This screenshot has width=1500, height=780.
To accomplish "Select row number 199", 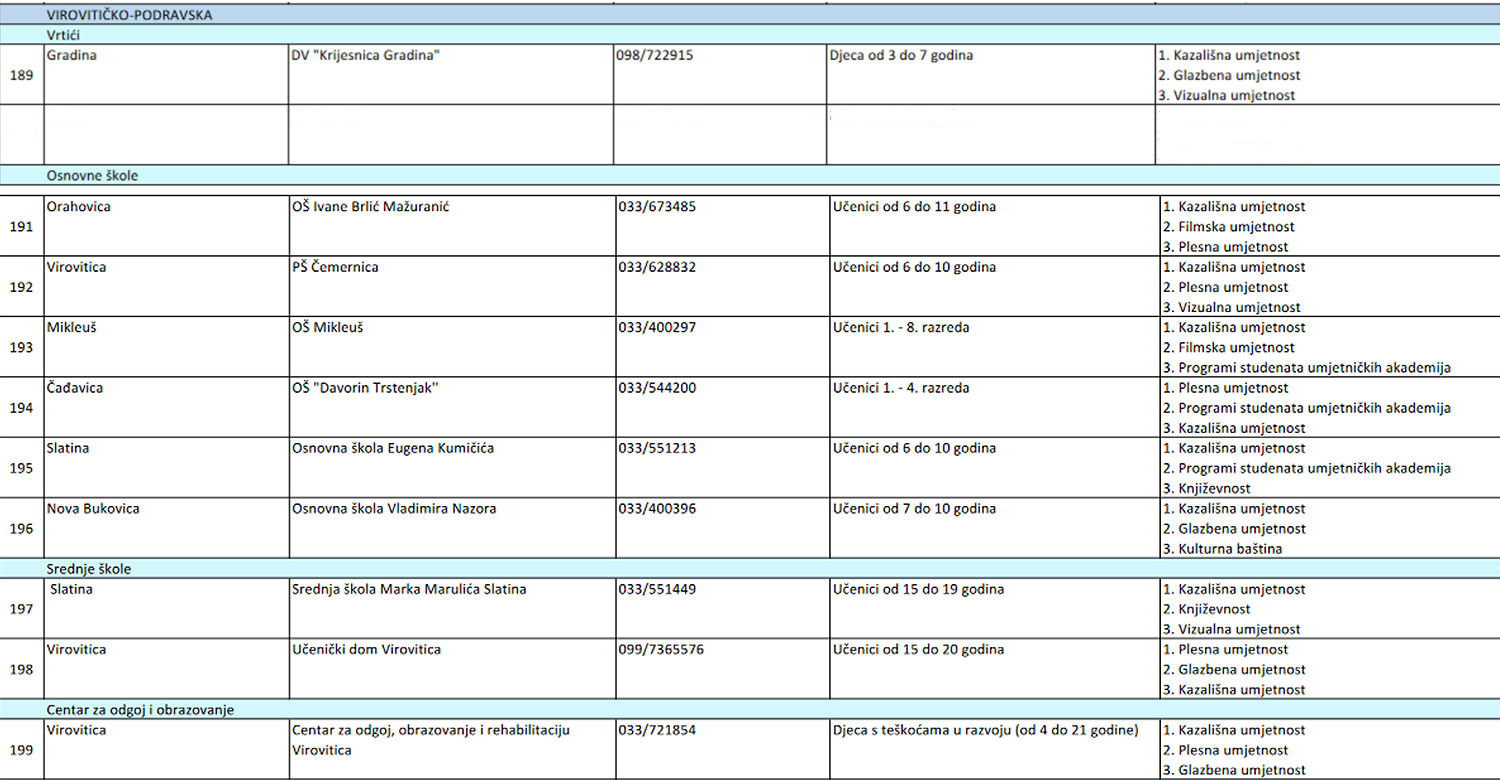I will point(21,749).
